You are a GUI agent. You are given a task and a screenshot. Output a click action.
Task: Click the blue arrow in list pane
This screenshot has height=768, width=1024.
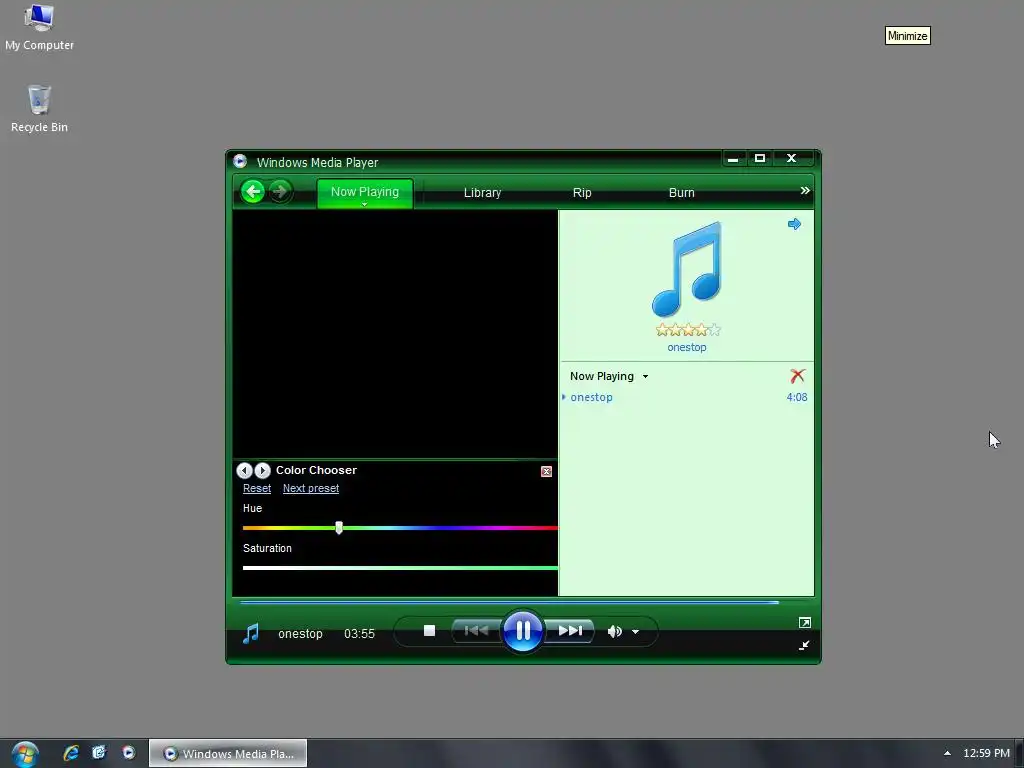pos(794,224)
